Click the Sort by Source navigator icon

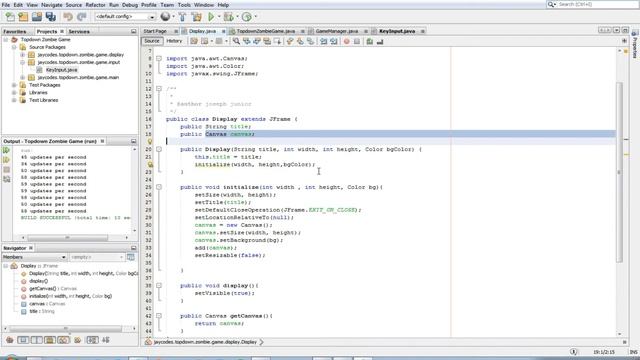(x=106, y=340)
